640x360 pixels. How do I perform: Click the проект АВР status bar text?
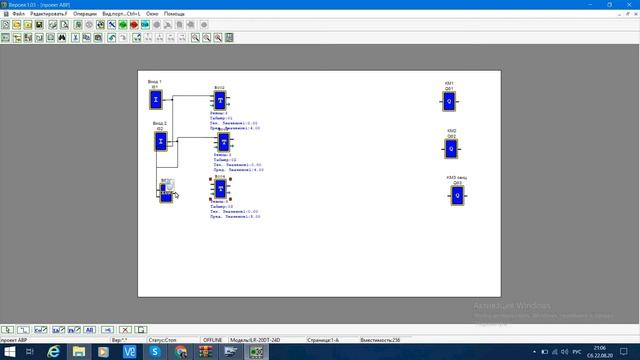click(13, 340)
